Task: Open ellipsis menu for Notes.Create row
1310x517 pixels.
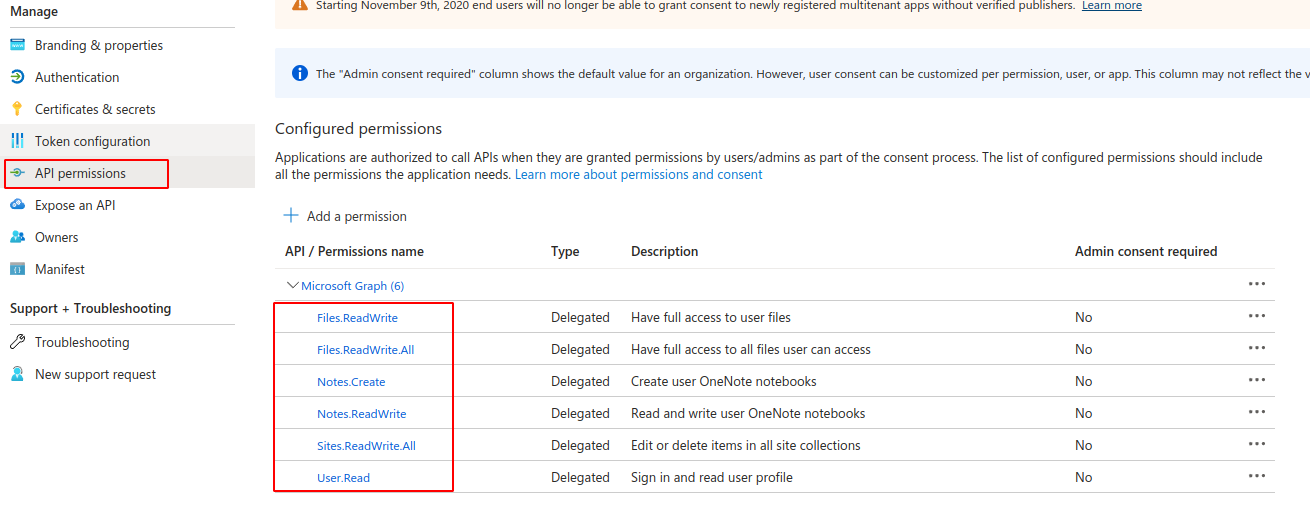Action: point(1257,381)
